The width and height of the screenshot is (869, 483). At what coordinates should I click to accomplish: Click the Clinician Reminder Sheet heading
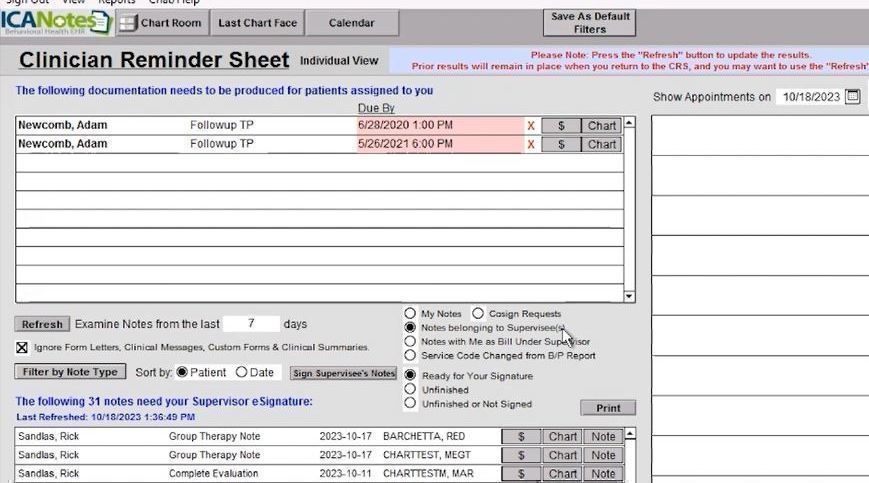tap(154, 60)
